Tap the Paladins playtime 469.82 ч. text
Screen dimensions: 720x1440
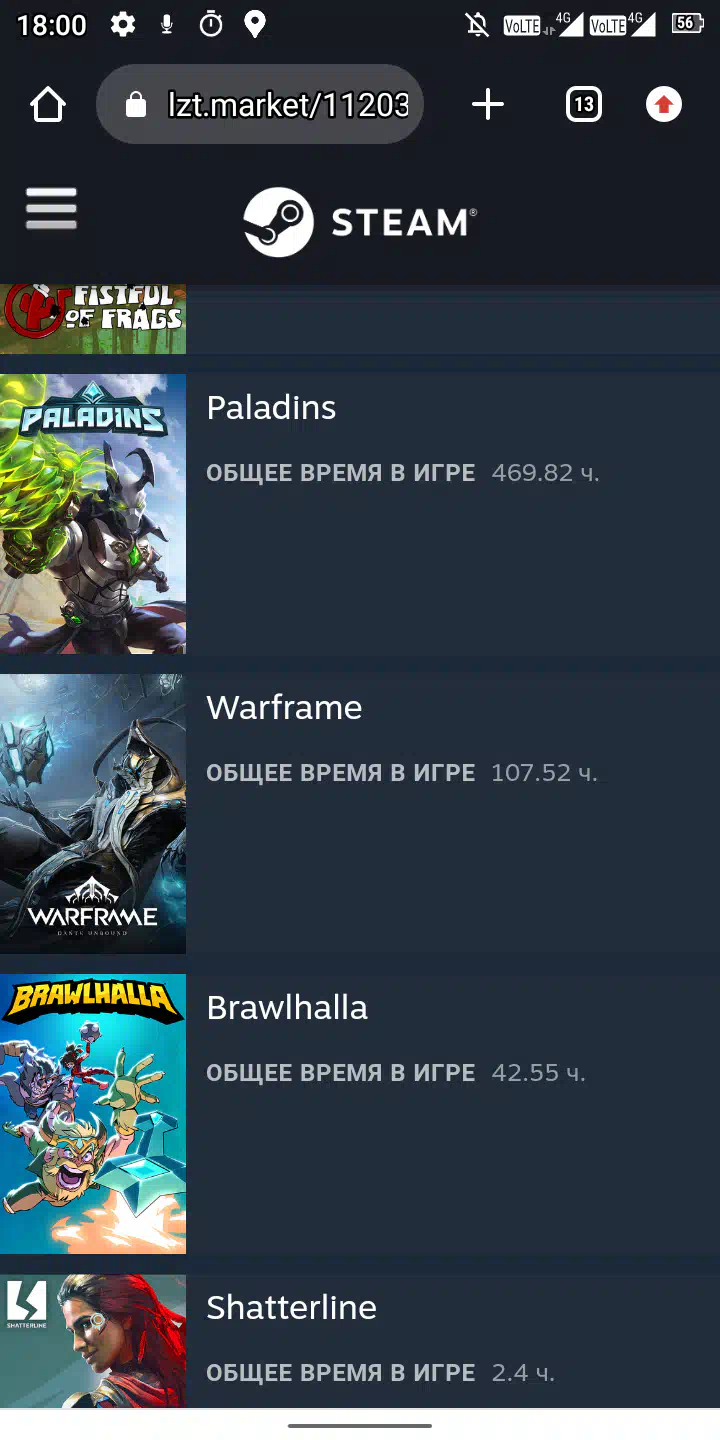coord(545,472)
